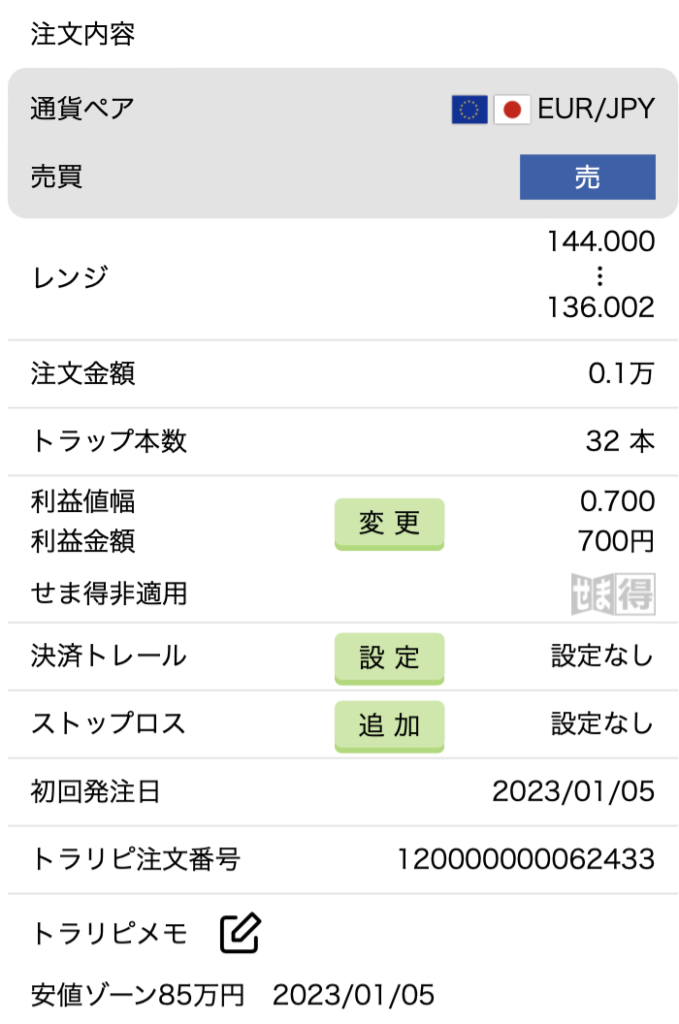The image size is (679, 1024).
Task: Click the memo edit pencil icon
Action: click(x=240, y=933)
